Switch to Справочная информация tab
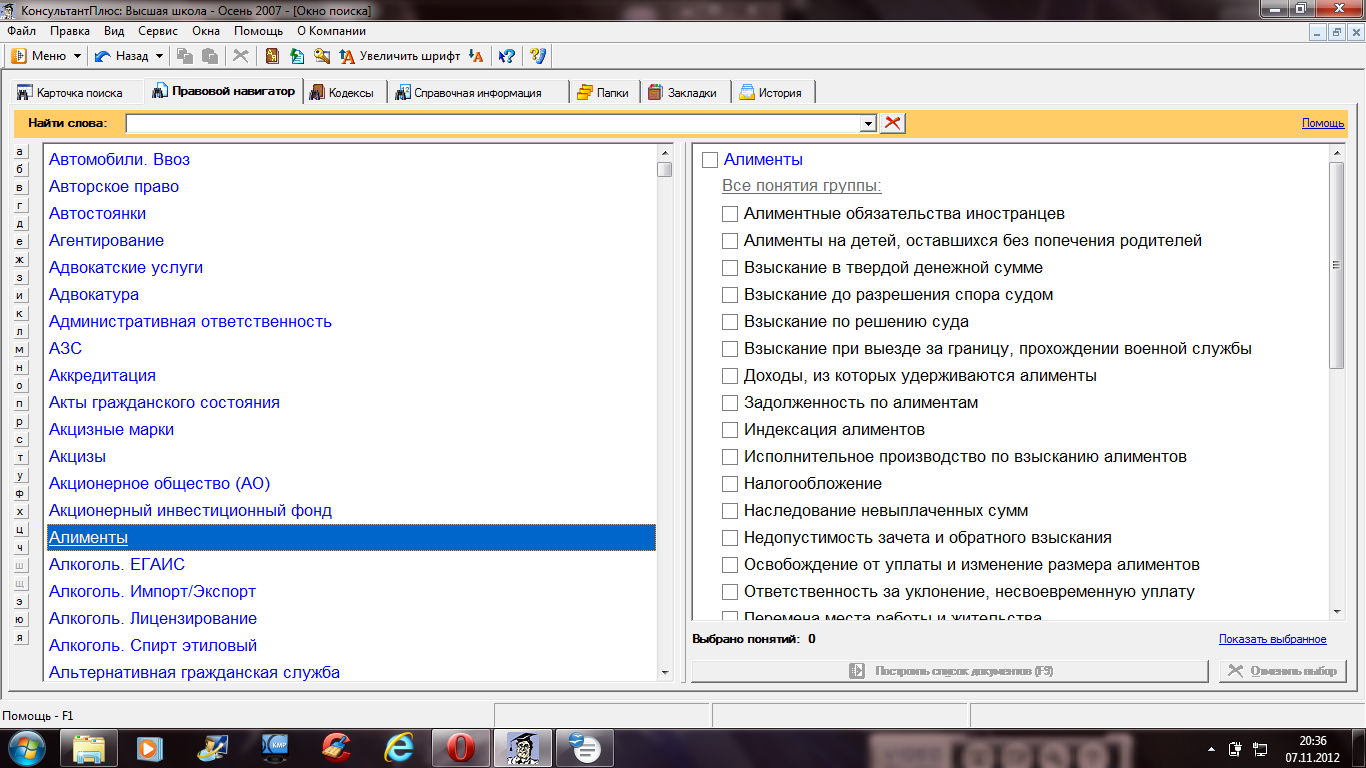Screen dimensions: 1366x768 (x=478, y=92)
